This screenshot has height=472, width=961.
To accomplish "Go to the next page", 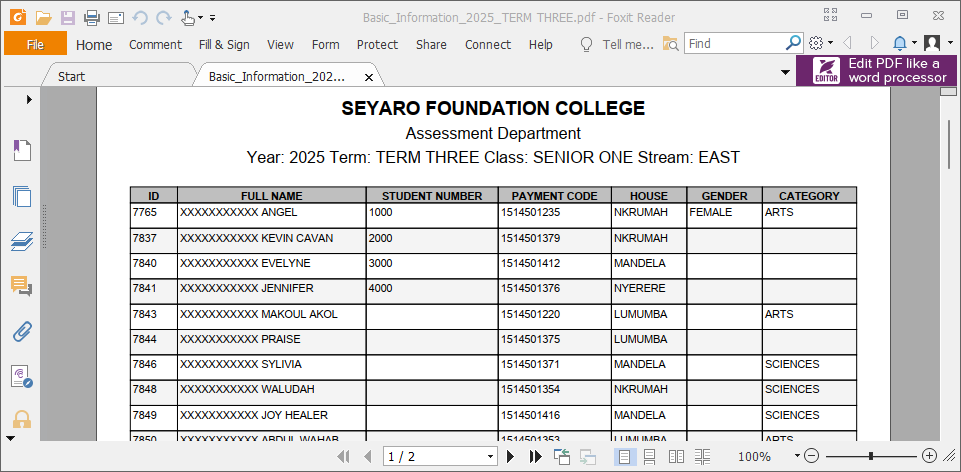I will 511,456.
